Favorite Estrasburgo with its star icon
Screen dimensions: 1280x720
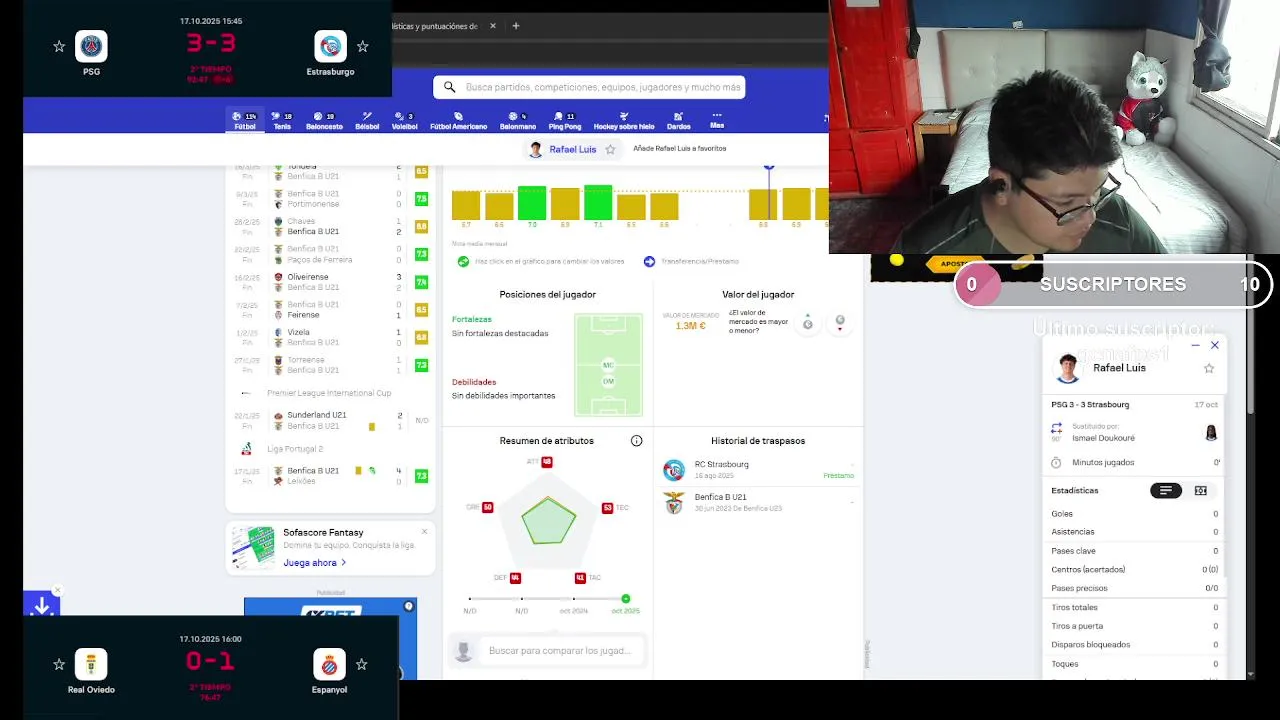pyautogui.click(x=362, y=46)
